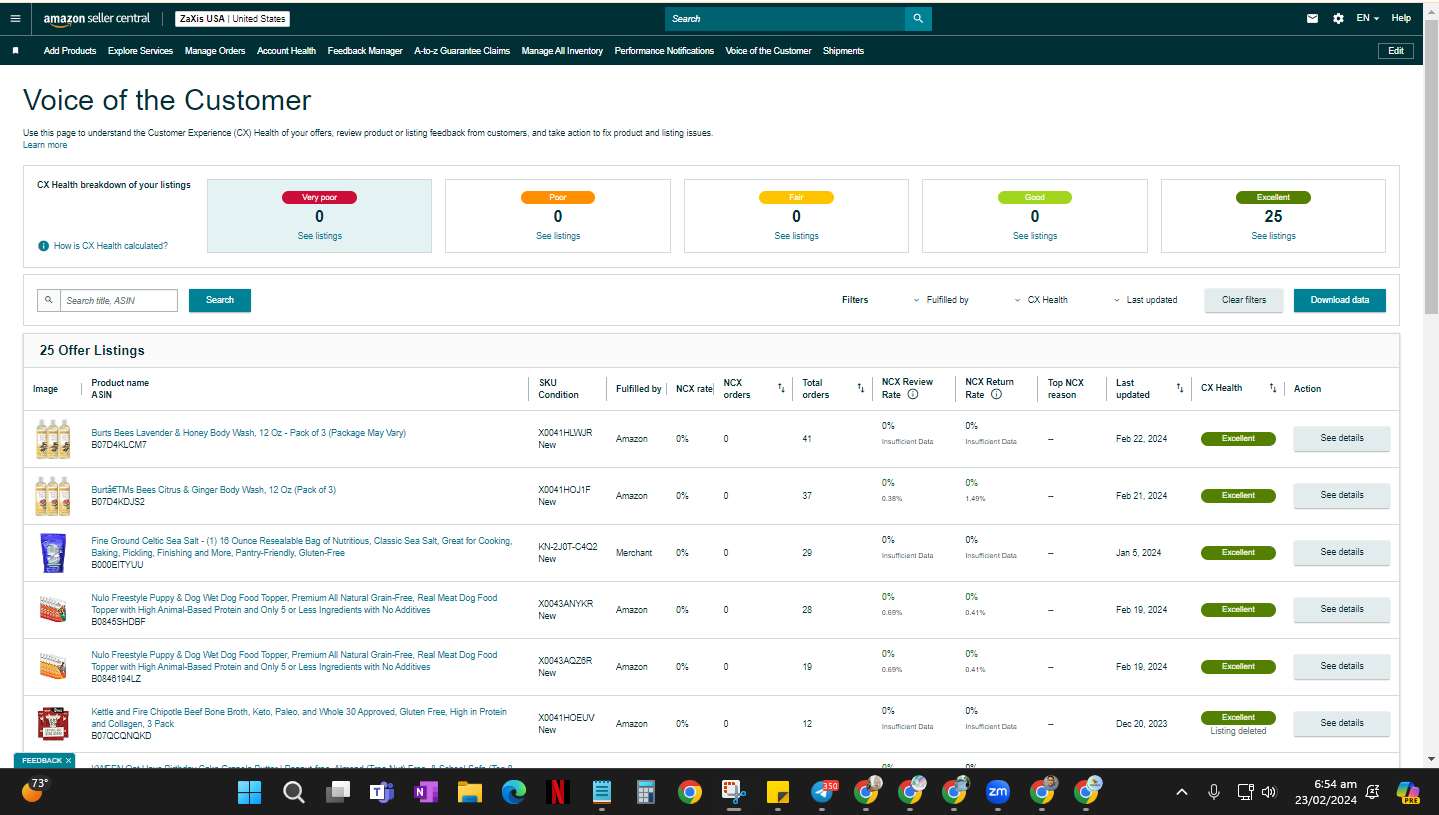Viewport: 1439px width, 815px height.
Task: Close the Feedback tab
Action: (68, 761)
